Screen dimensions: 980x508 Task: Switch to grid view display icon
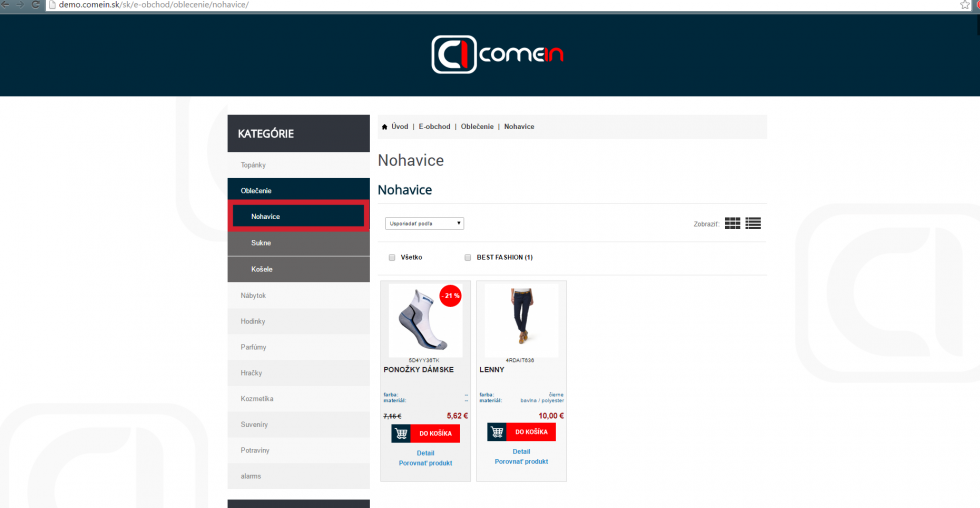[x=732, y=223]
